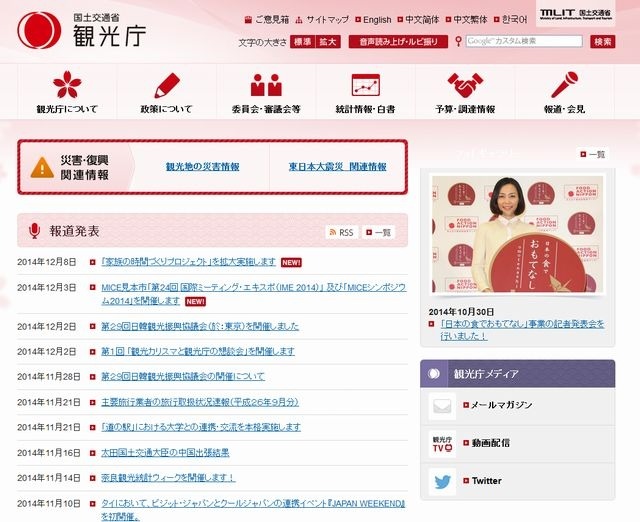640x522 pixels.
Task: Open 主要旅行業者の旅行取扱状況速報 link
Action: coord(200,402)
